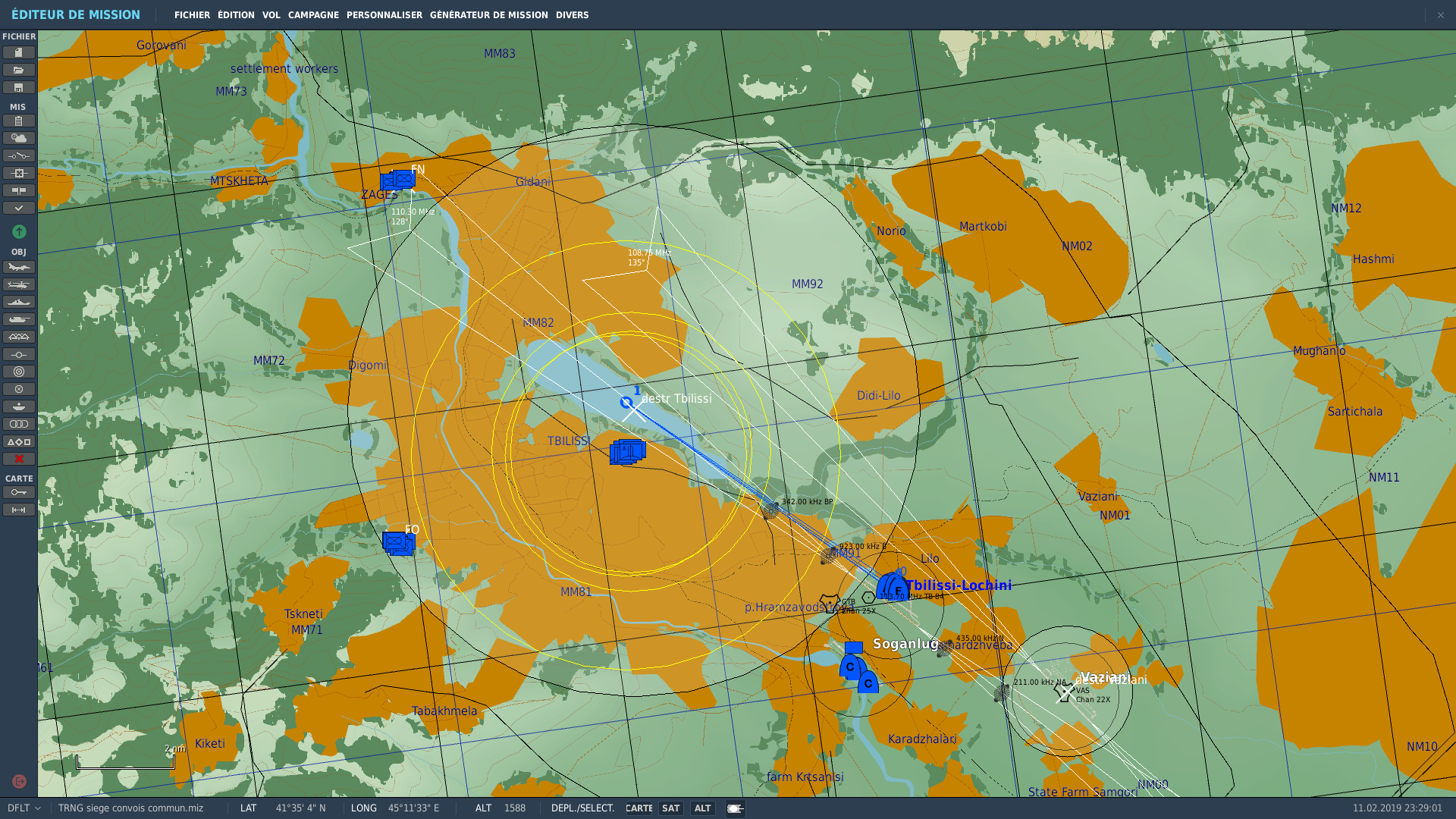Open the weather and time settings
1456x819 pixels.
pos(19,138)
